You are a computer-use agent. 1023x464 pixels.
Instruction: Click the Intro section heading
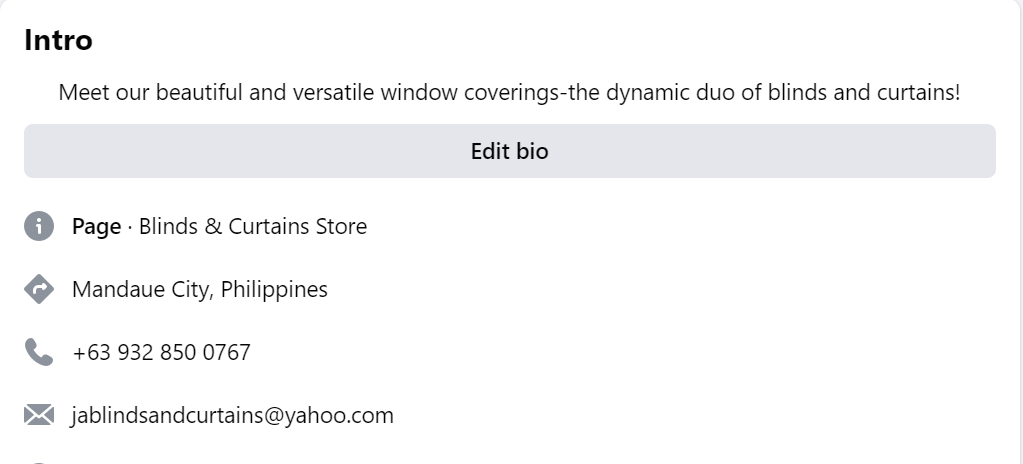coord(58,41)
